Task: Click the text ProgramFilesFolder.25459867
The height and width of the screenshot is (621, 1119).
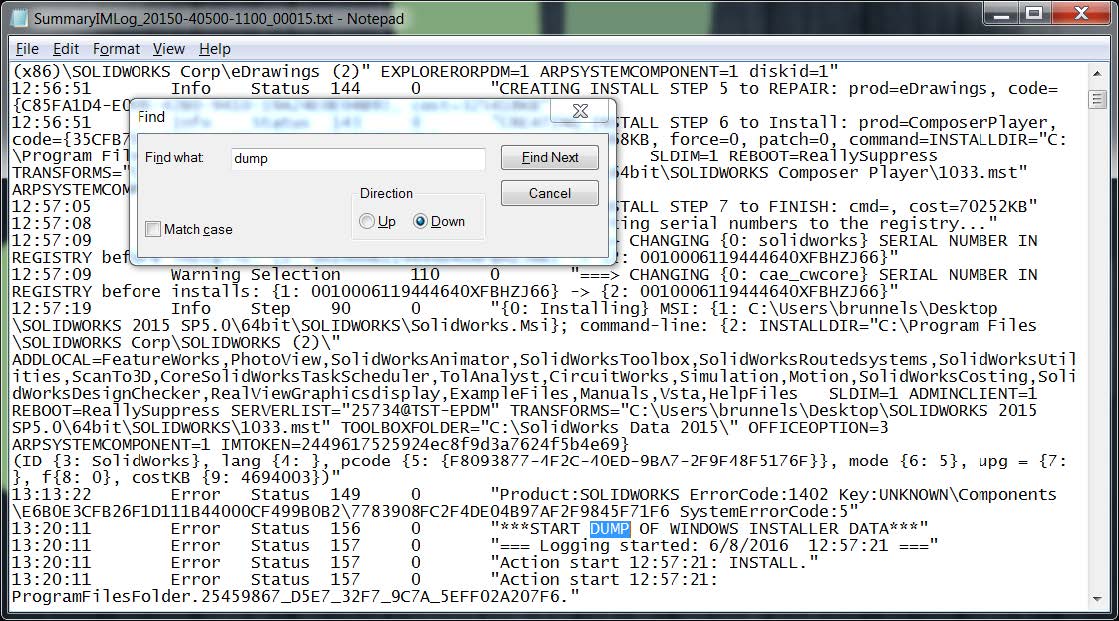Action: pos(146,596)
